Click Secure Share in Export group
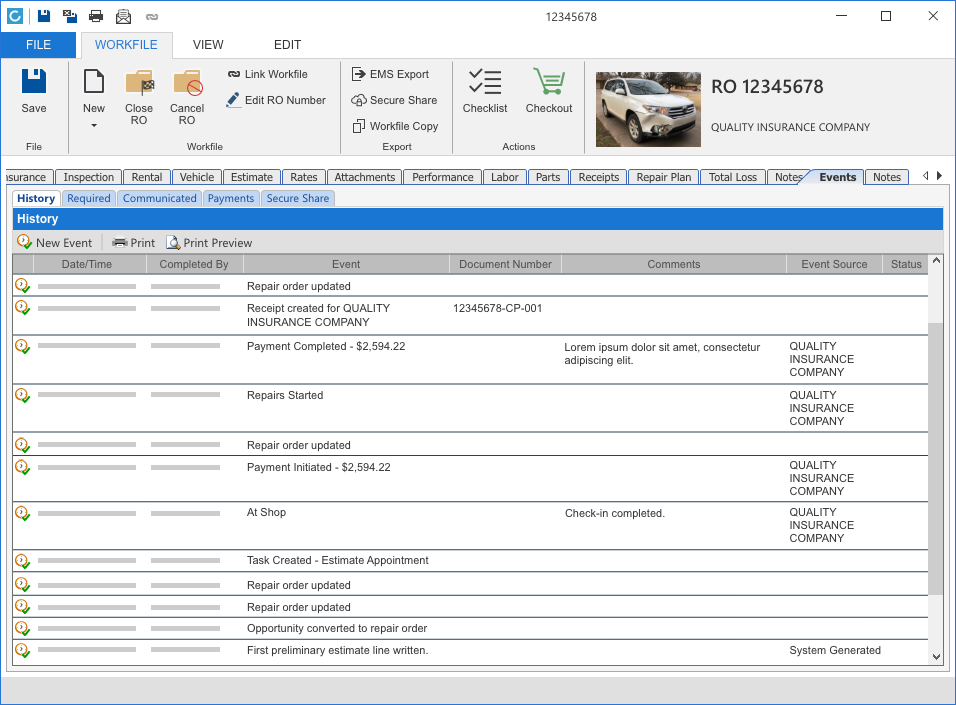956x705 pixels. click(394, 100)
